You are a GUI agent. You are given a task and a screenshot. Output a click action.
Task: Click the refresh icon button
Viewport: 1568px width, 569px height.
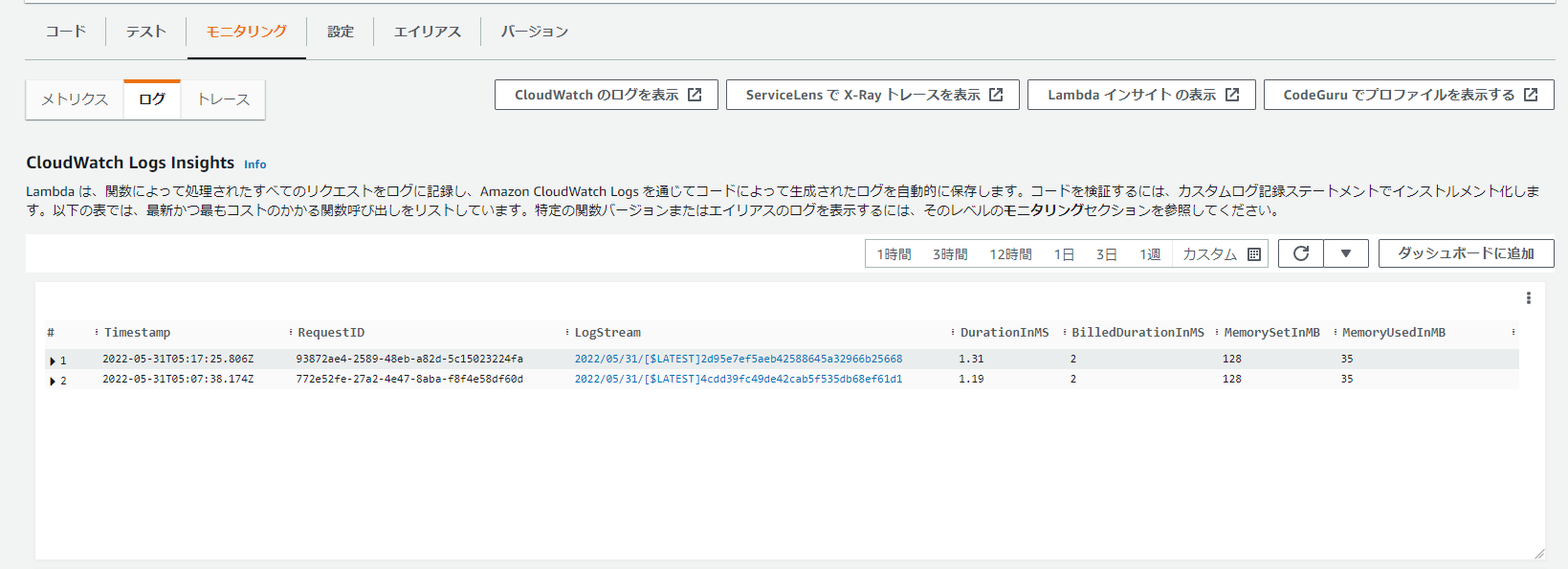(1301, 253)
